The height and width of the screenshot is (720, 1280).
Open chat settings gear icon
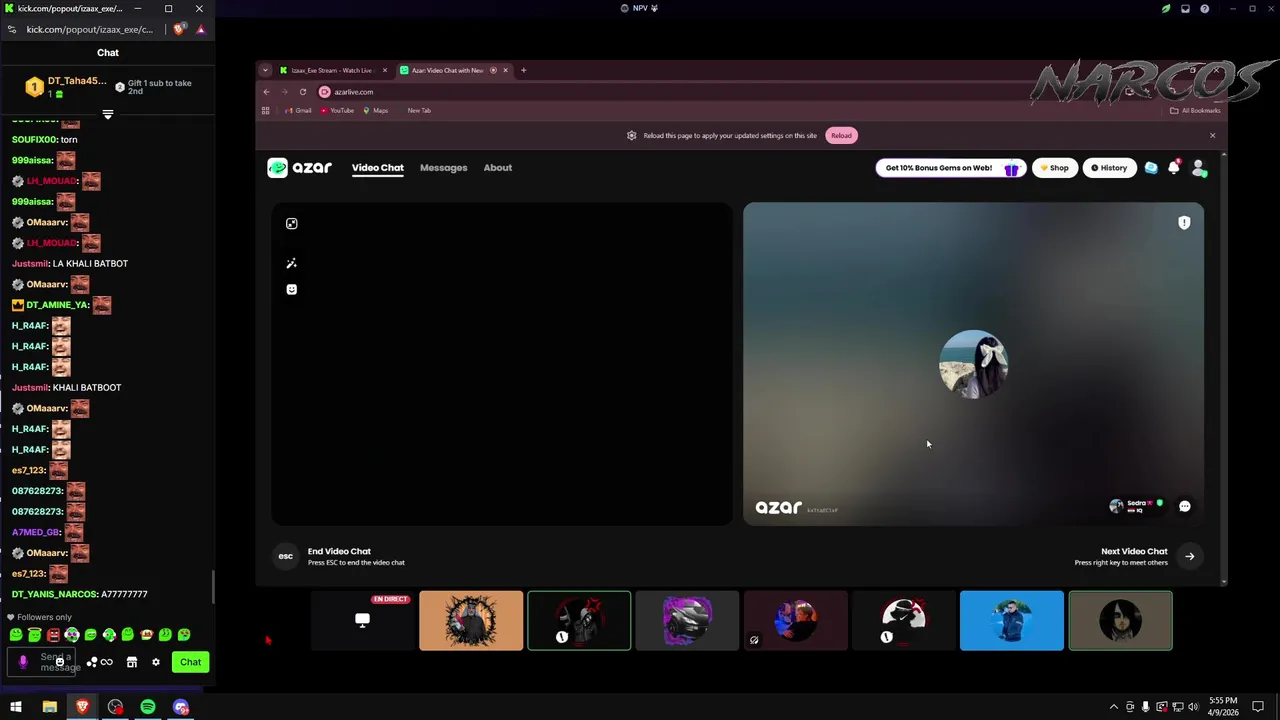pyautogui.click(x=156, y=662)
